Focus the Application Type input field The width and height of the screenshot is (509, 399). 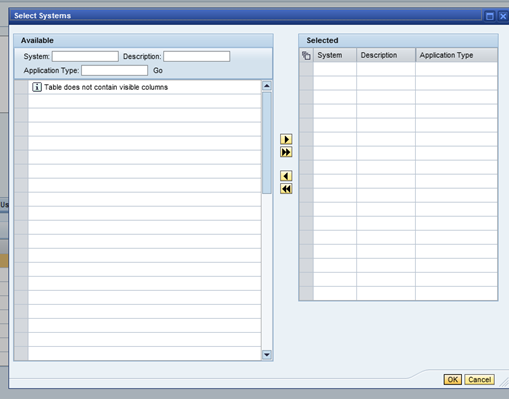tap(115, 70)
